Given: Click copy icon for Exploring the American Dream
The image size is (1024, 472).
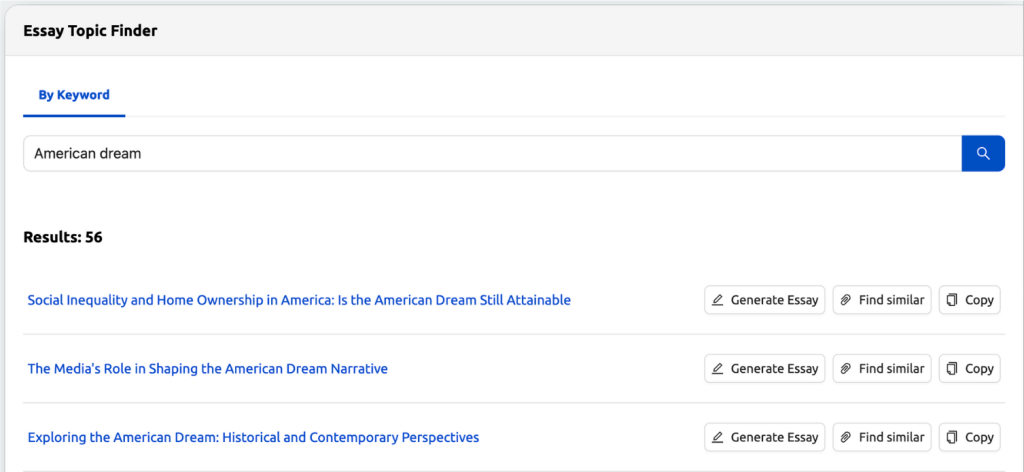Looking at the screenshot, I should (x=952, y=437).
